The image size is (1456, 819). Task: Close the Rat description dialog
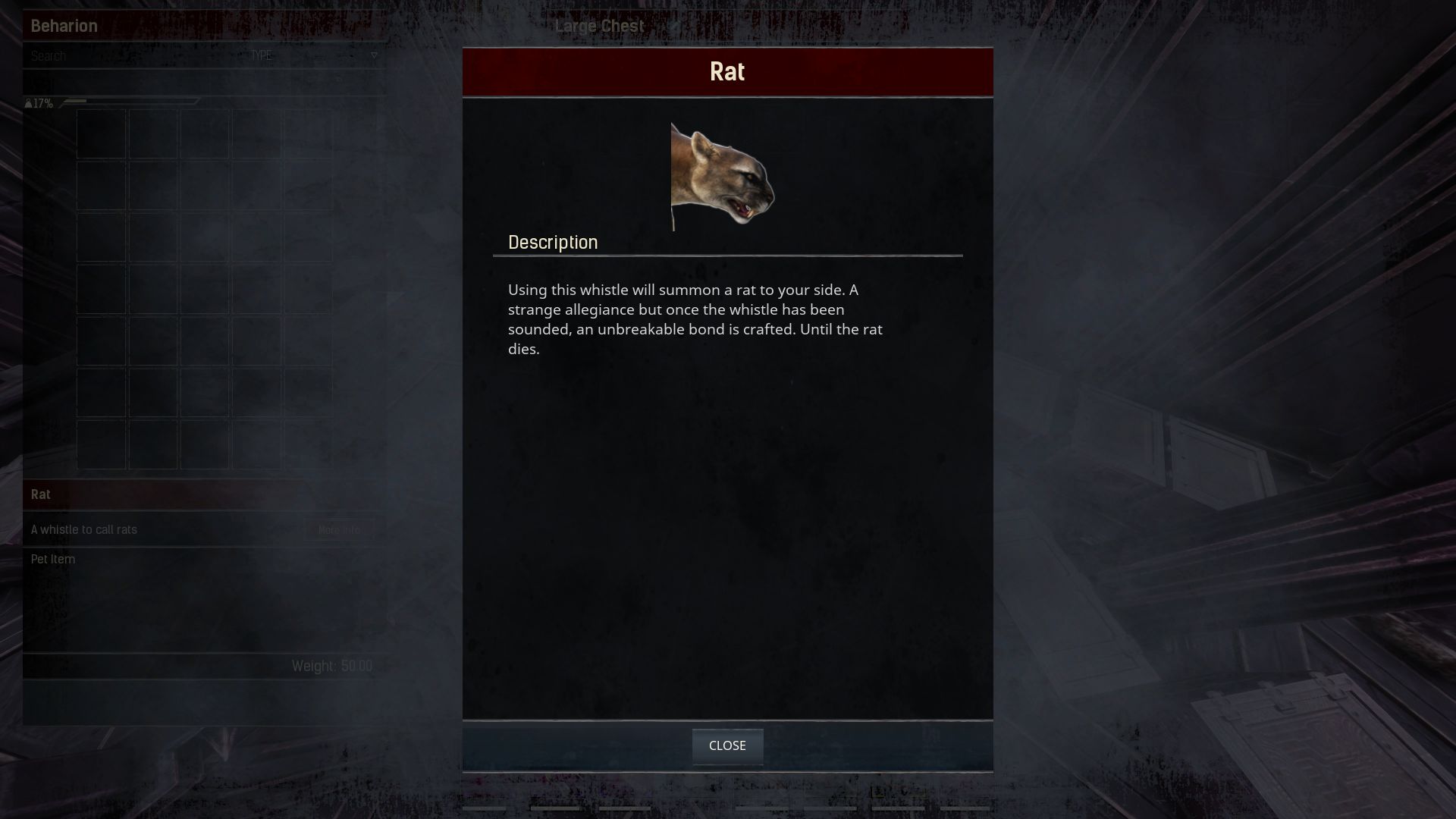point(727,746)
